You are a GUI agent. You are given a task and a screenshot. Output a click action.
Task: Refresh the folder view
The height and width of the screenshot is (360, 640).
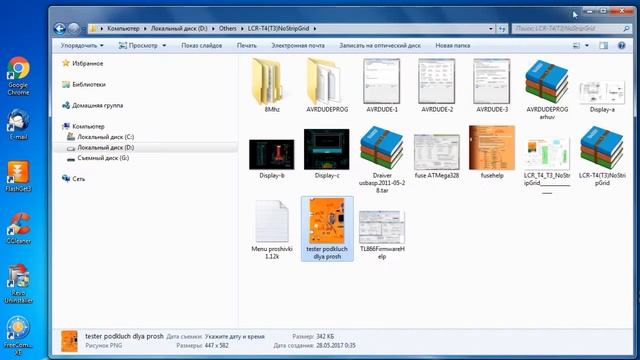502,29
